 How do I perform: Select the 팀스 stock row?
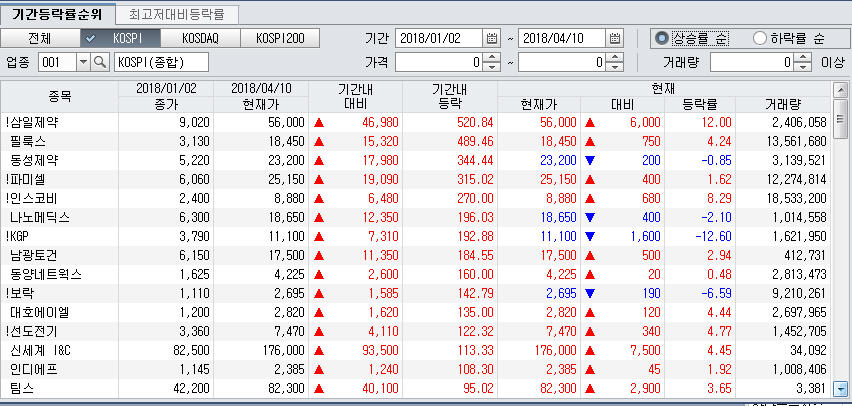coord(416,389)
